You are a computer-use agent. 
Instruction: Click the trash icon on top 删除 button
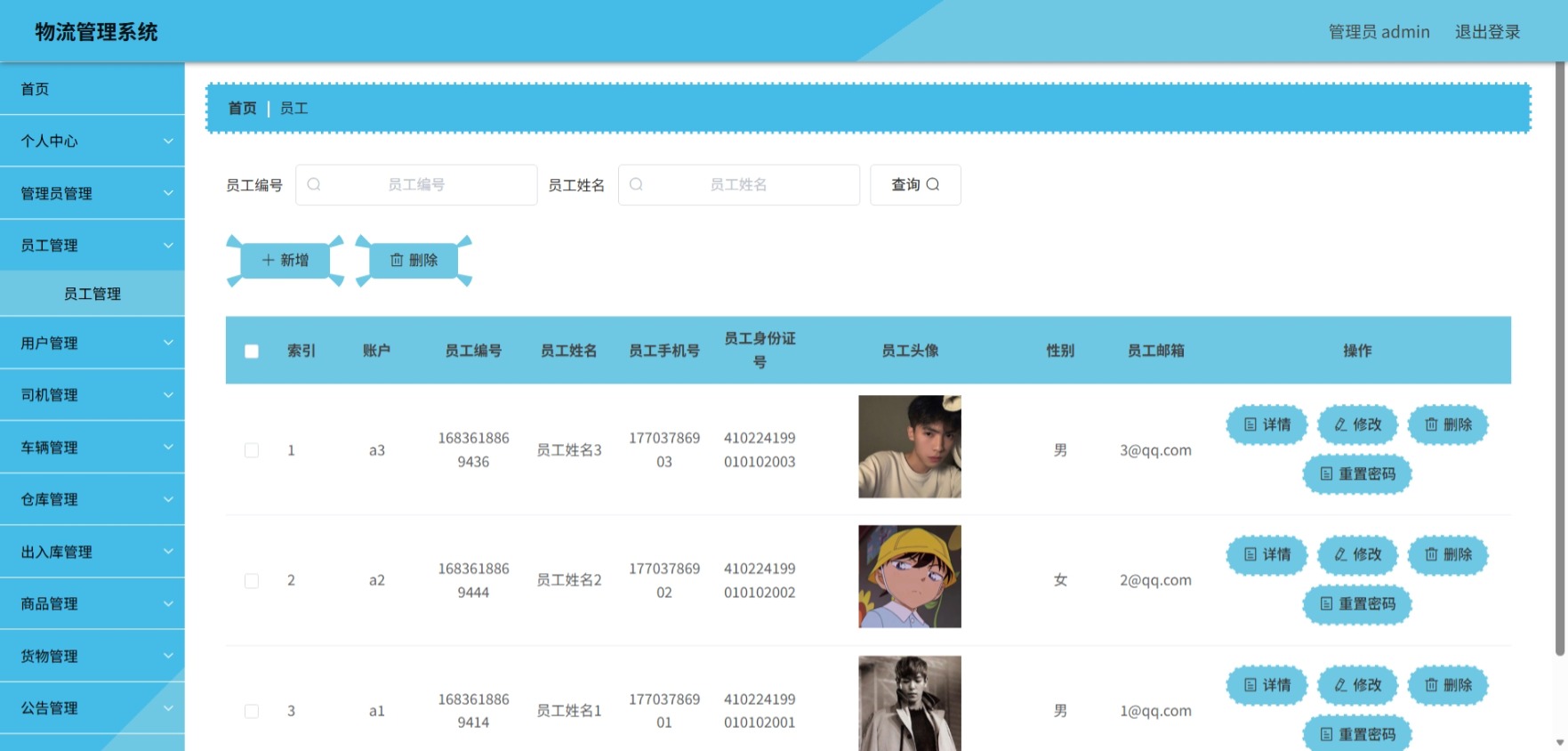[397, 260]
